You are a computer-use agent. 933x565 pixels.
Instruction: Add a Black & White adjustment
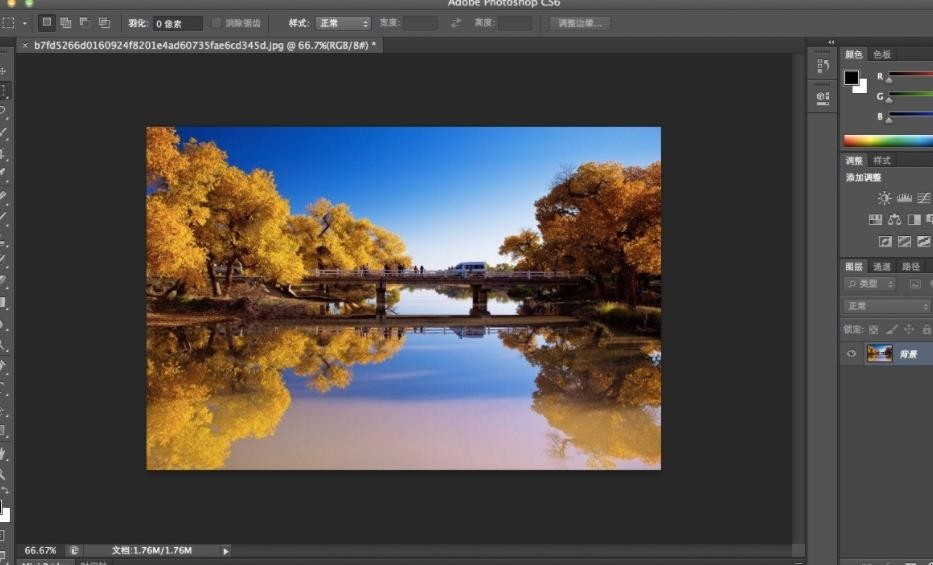click(914, 219)
